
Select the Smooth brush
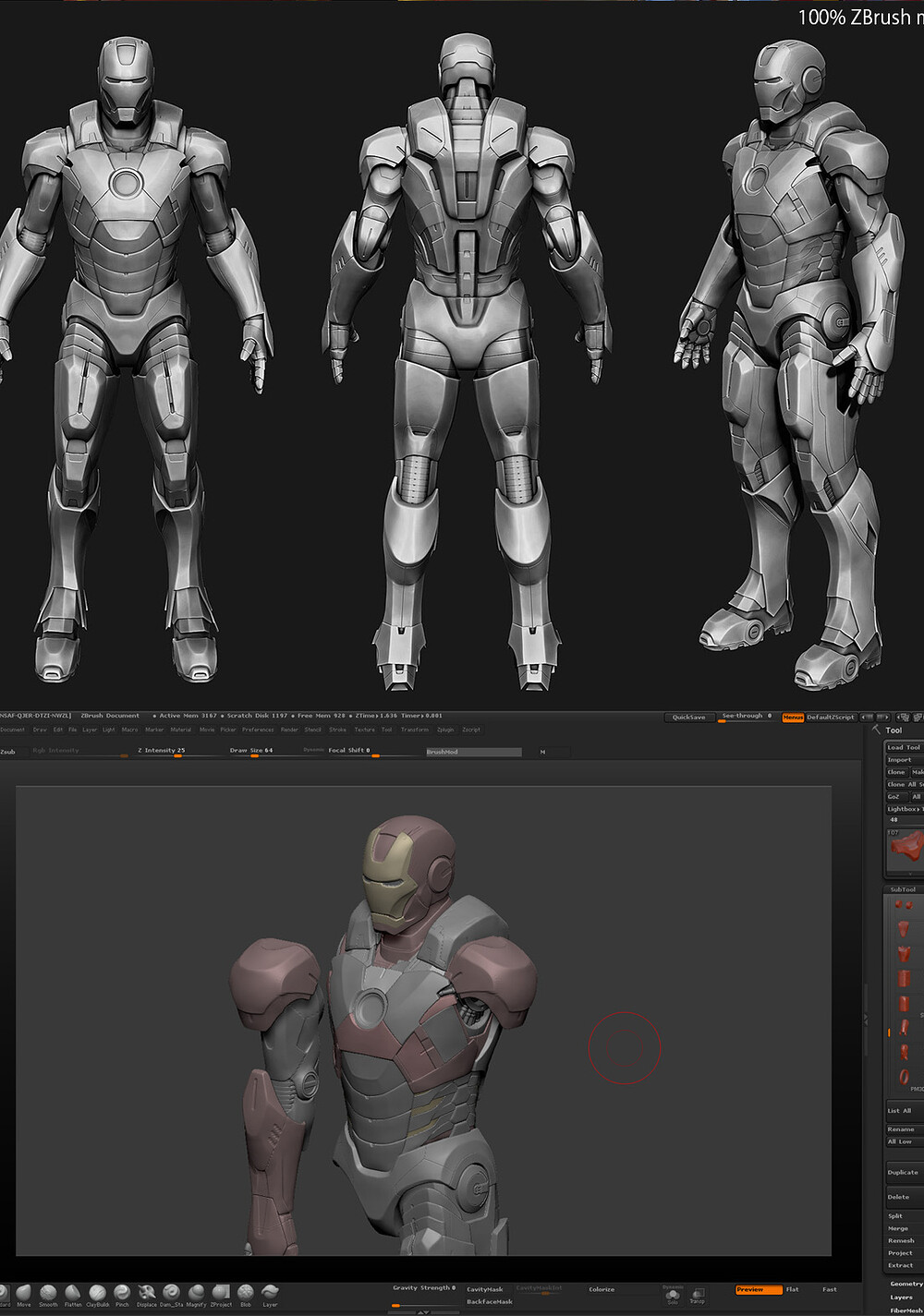48,1294
